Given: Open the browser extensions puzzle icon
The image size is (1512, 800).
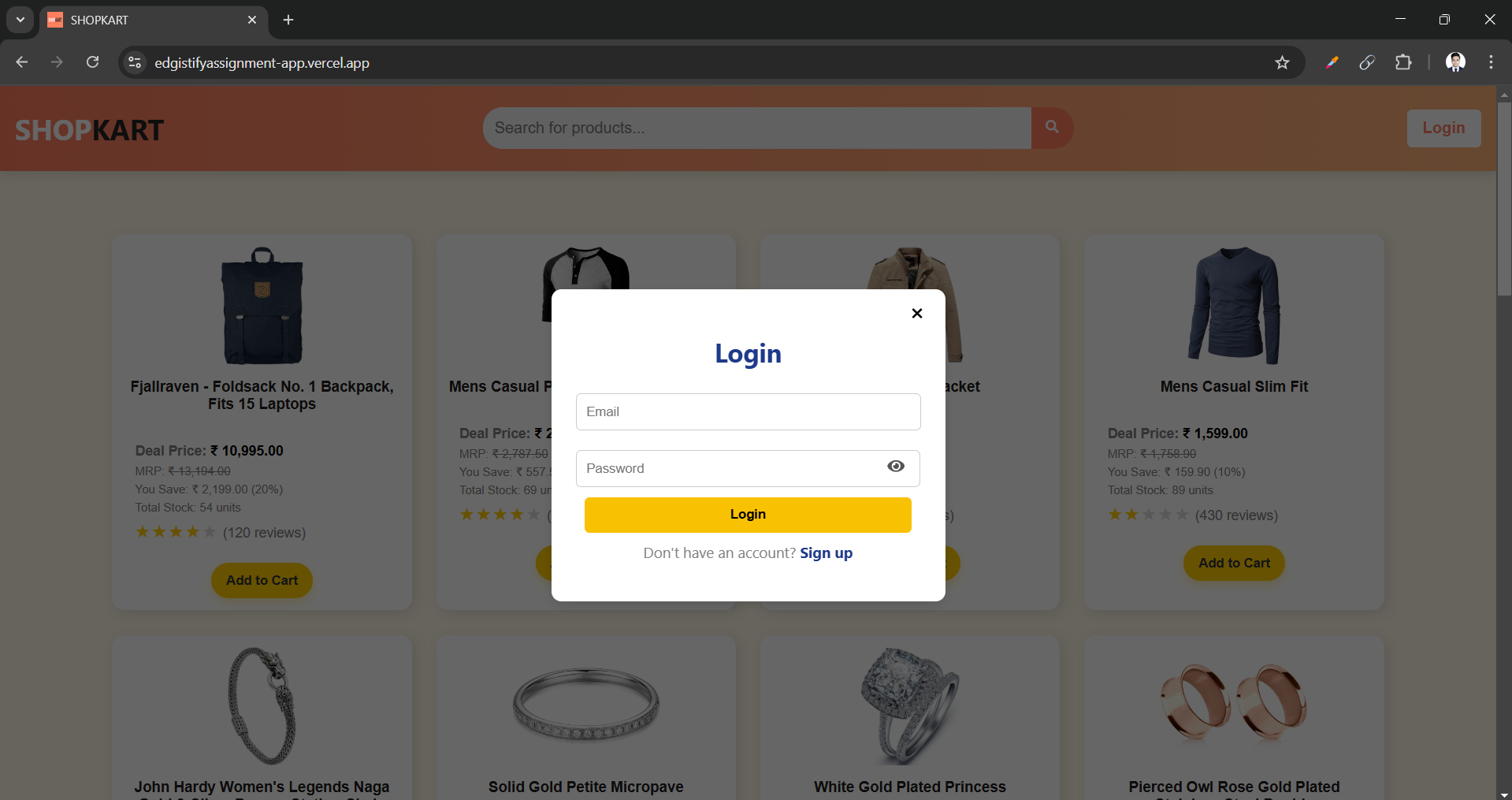Looking at the screenshot, I should (1403, 62).
